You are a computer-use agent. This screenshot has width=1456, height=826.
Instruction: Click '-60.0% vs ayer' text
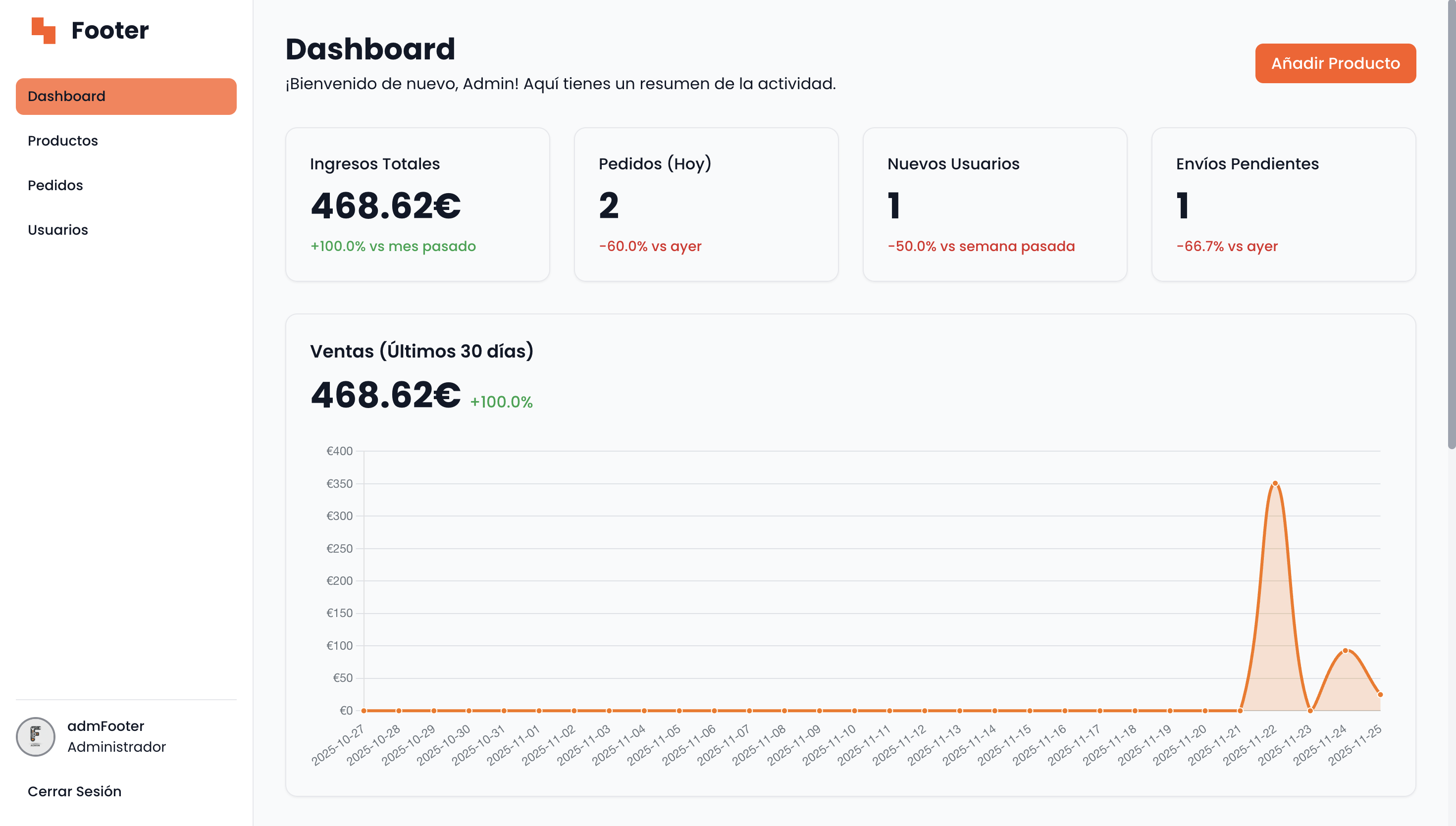(x=650, y=246)
